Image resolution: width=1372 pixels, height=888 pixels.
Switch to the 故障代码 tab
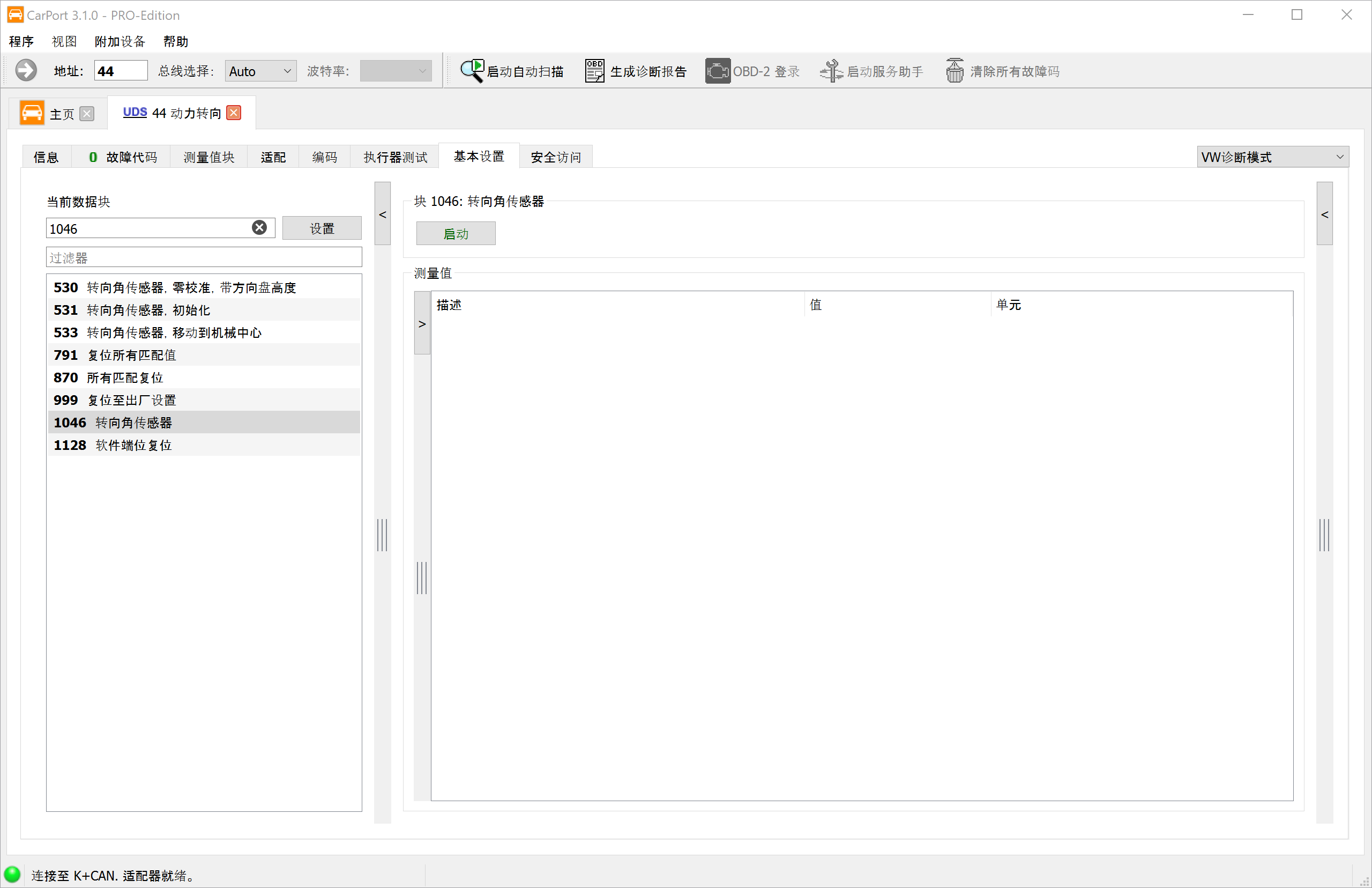122,157
